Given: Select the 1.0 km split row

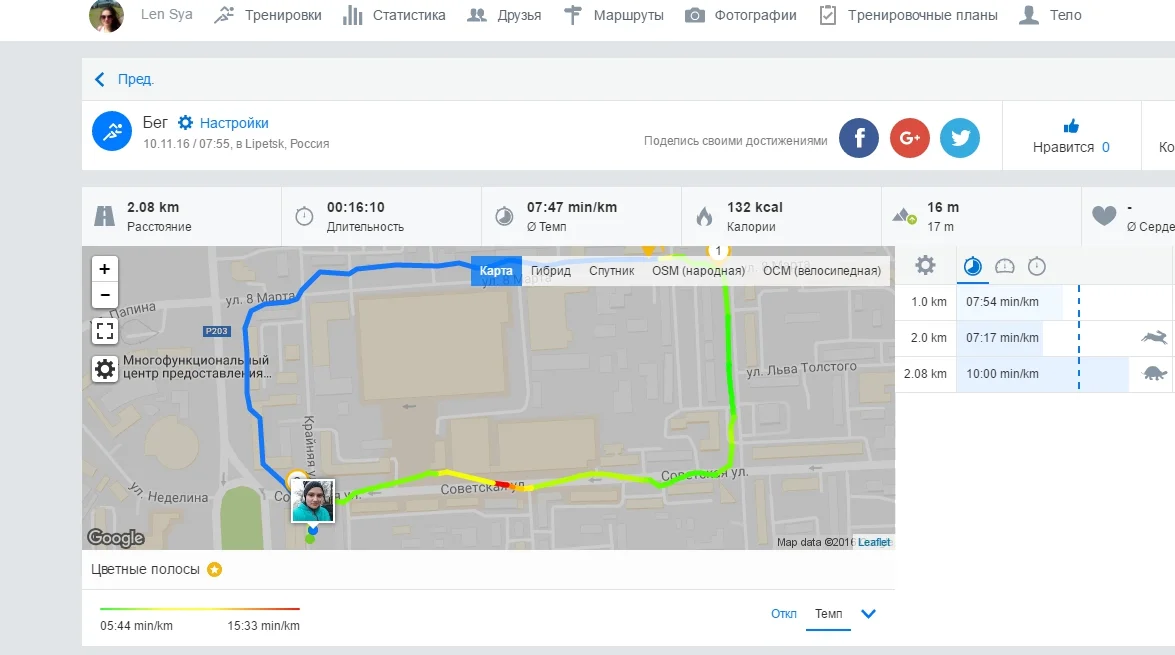Looking at the screenshot, I should click(1035, 302).
